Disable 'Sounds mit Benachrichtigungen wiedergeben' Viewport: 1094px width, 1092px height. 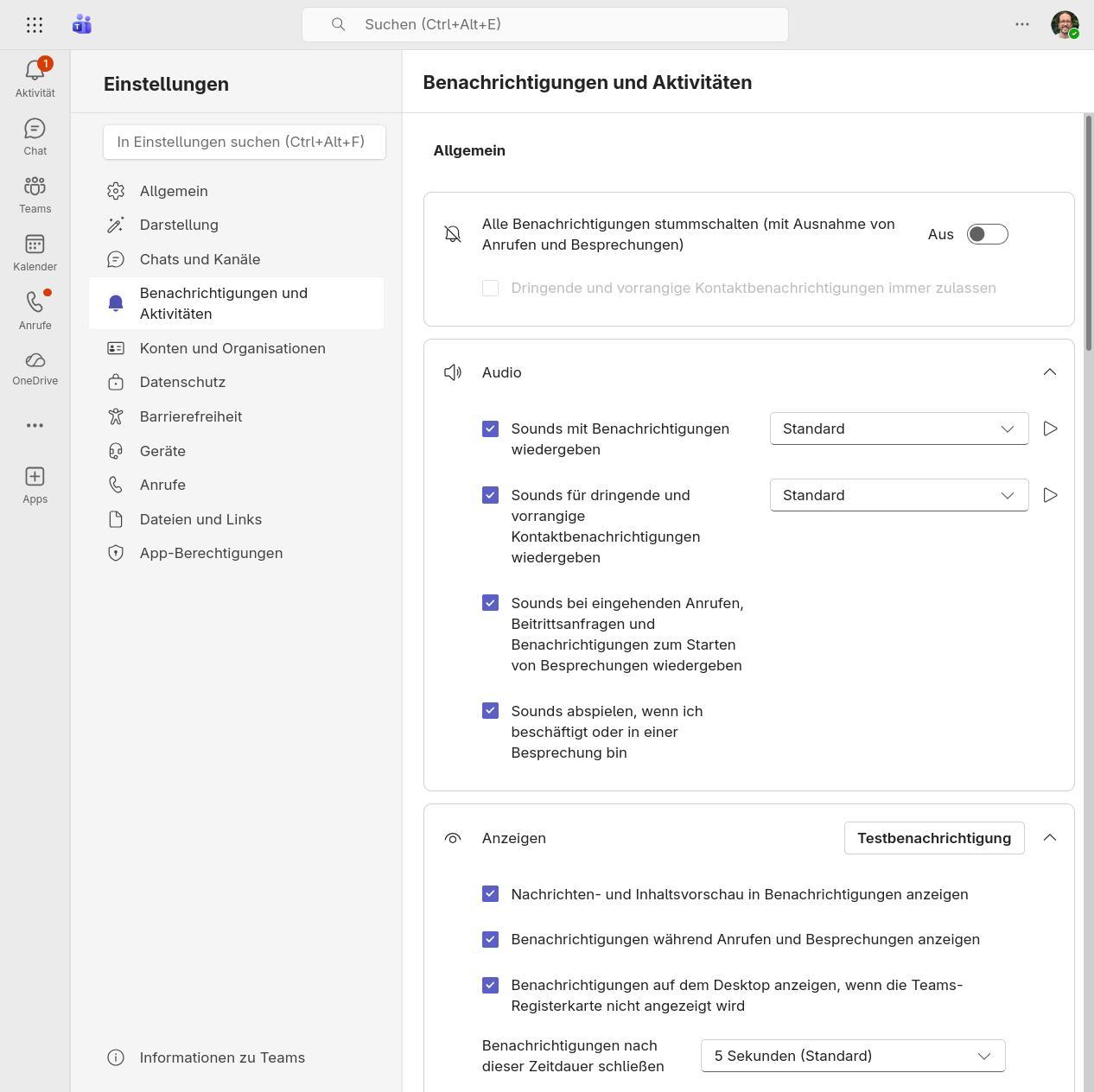pos(490,429)
